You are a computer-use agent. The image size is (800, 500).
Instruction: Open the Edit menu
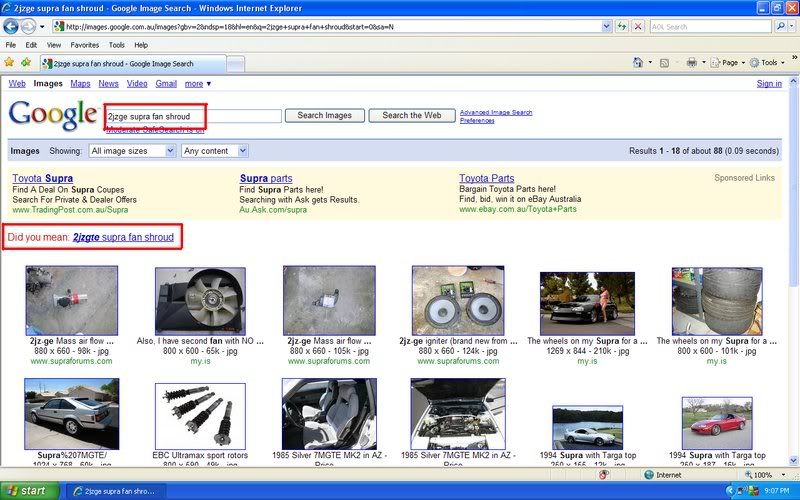click(31, 45)
